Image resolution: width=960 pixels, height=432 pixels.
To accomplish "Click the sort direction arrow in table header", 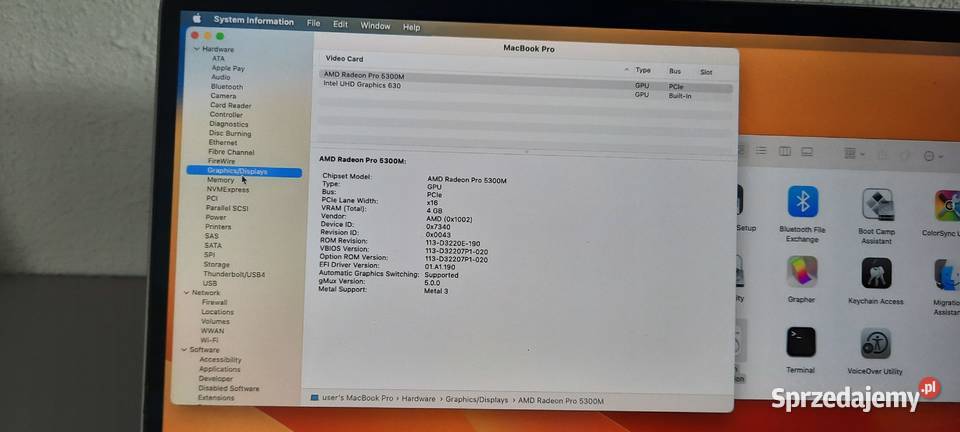I will 626,69.
